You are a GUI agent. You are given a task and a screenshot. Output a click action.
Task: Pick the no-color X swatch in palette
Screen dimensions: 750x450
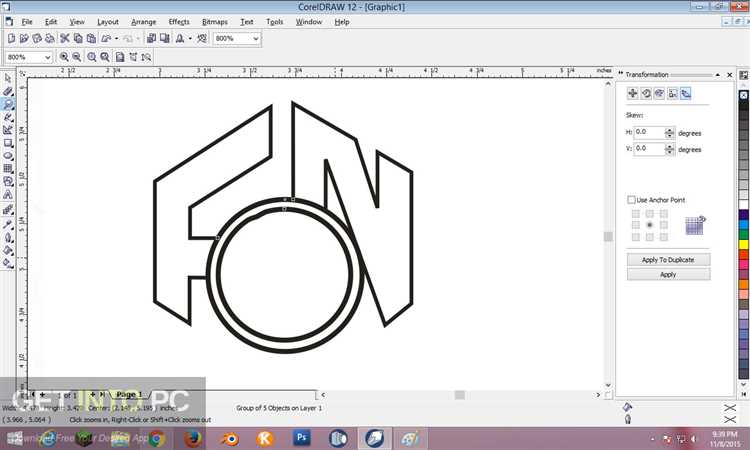[743, 95]
